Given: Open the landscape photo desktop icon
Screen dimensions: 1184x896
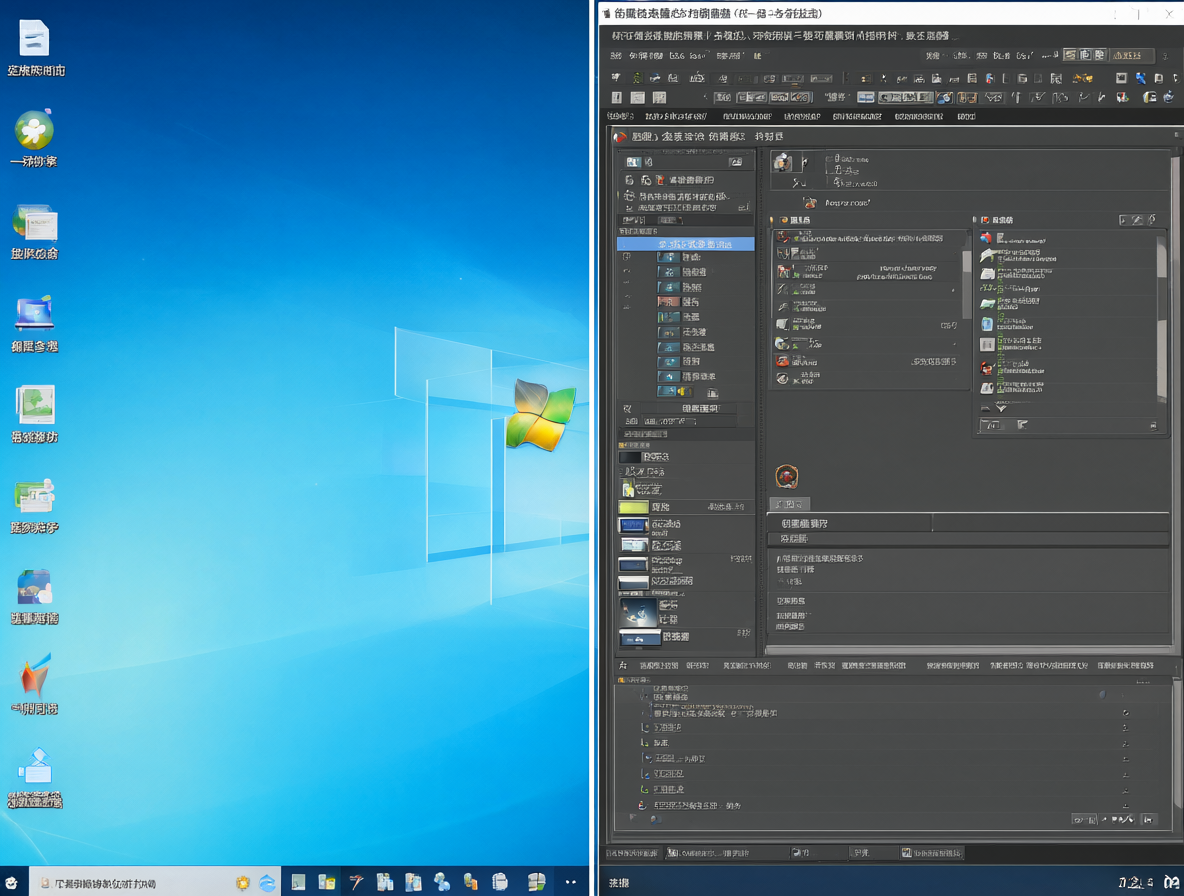Looking at the screenshot, I should (x=35, y=405).
